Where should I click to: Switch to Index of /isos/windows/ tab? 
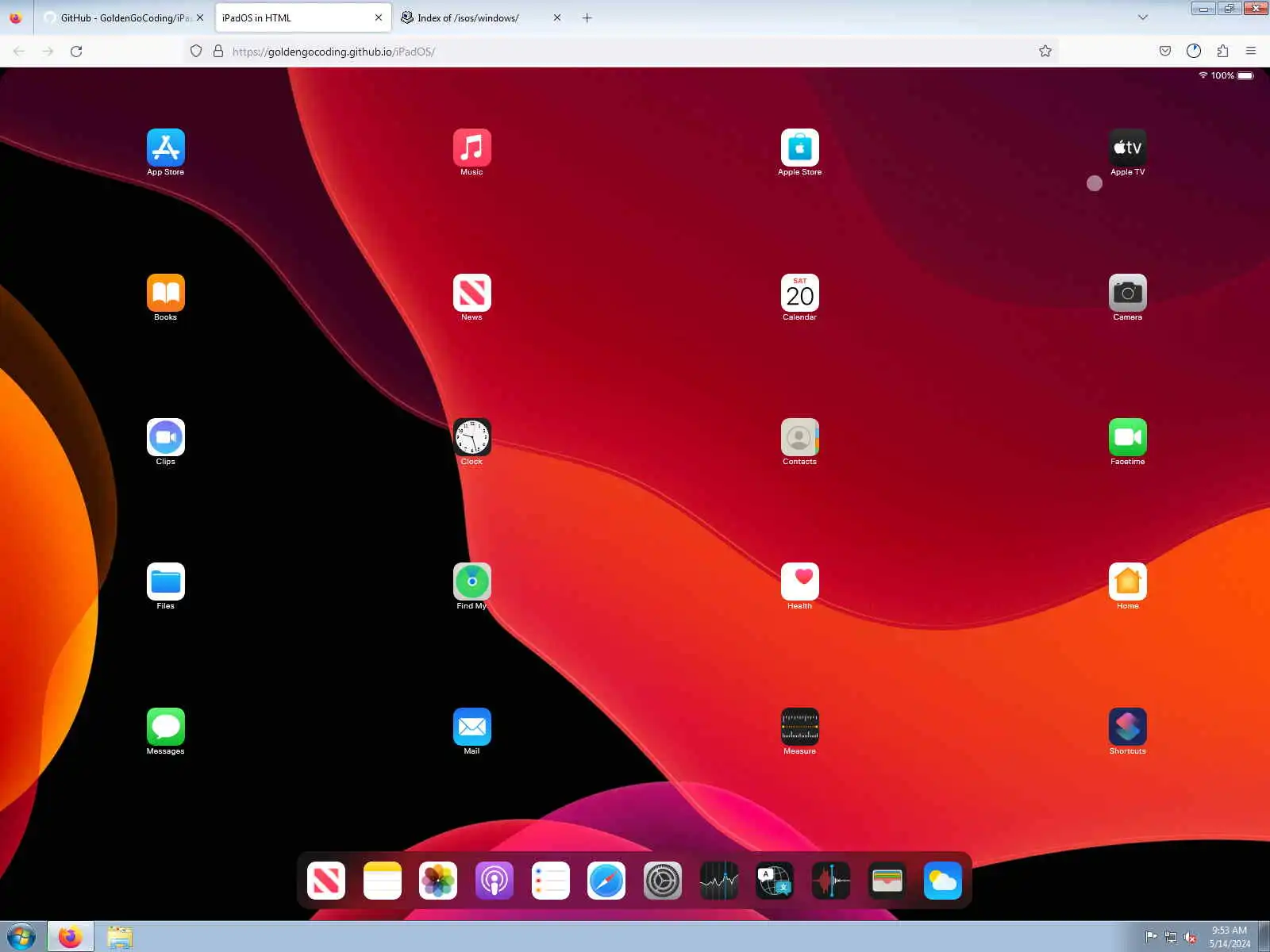[x=482, y=17]
